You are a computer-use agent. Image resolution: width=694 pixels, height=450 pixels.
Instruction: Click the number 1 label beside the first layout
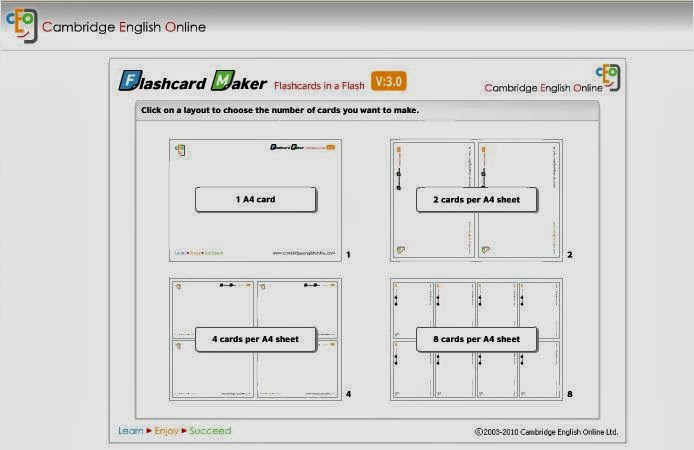point(348,254)
